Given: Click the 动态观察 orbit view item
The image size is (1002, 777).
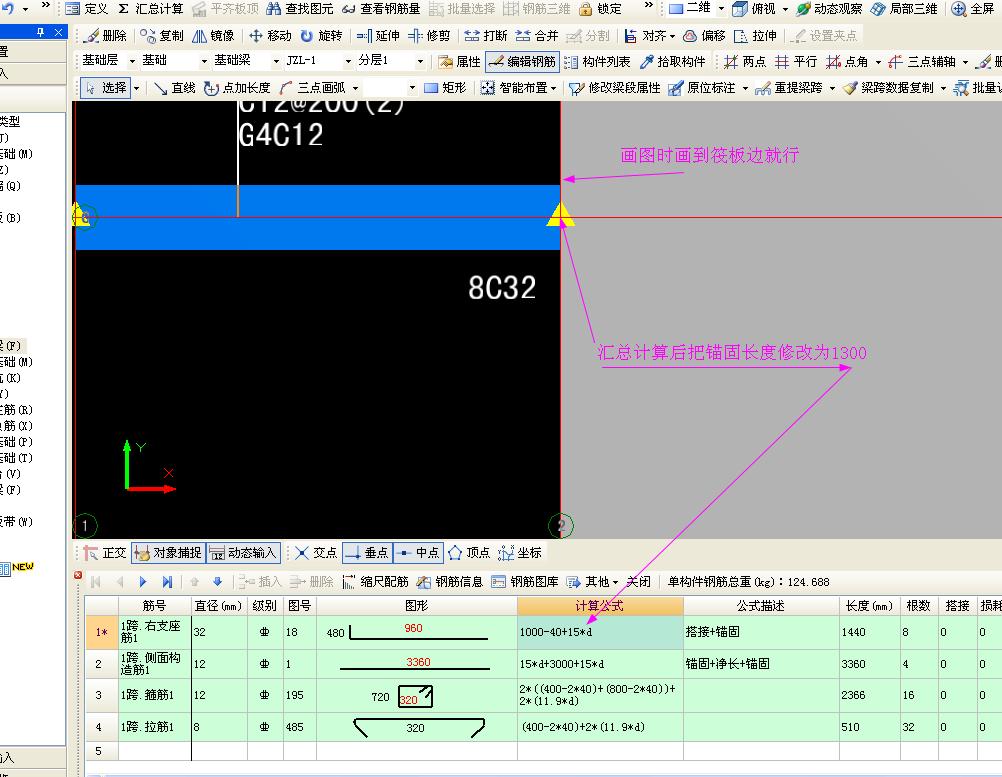Looking at the screenshot, I should 829,8.
